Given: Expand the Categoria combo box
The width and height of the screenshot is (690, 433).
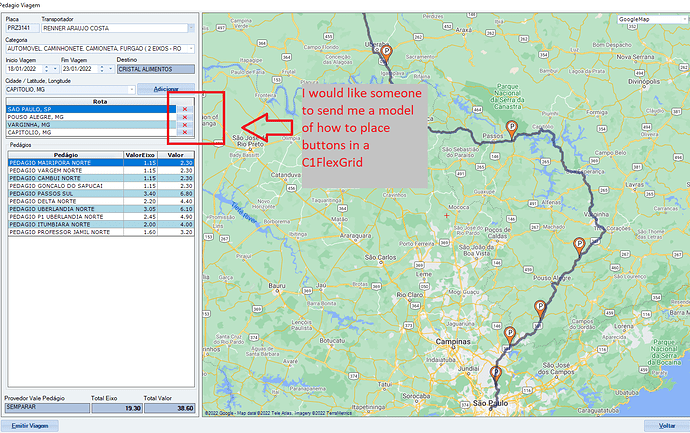Looking at the screenshot, I should (191, 48).
